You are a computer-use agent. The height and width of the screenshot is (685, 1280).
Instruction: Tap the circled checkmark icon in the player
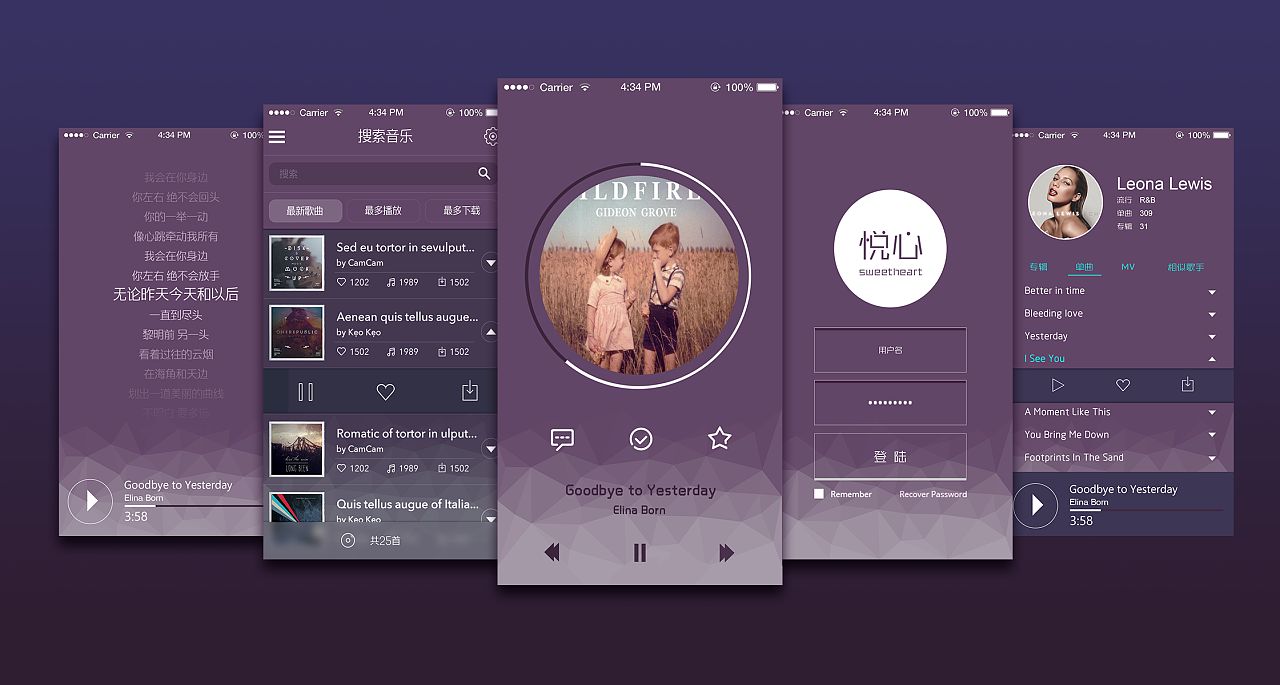point(641,439)
